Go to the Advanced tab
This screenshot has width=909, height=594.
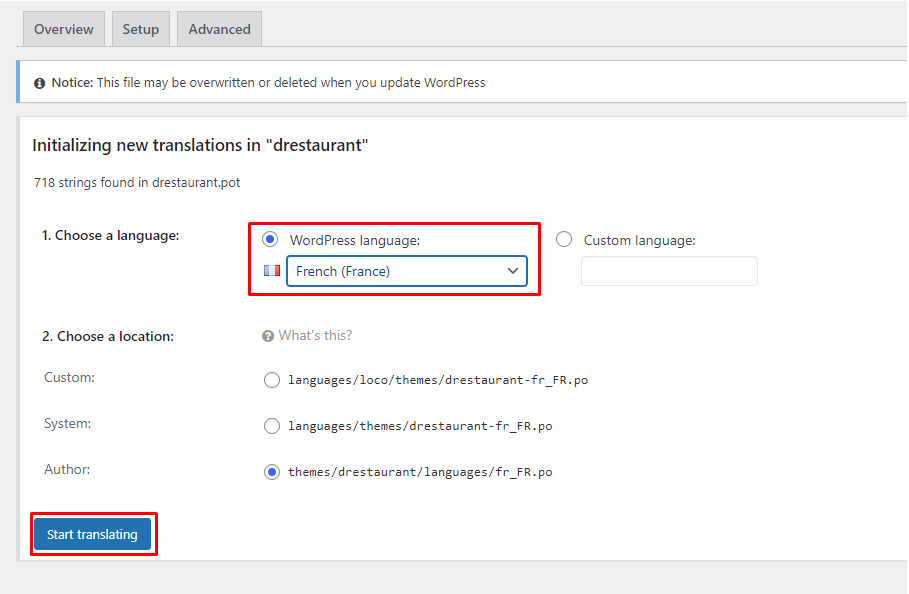[x=219, y=29]
